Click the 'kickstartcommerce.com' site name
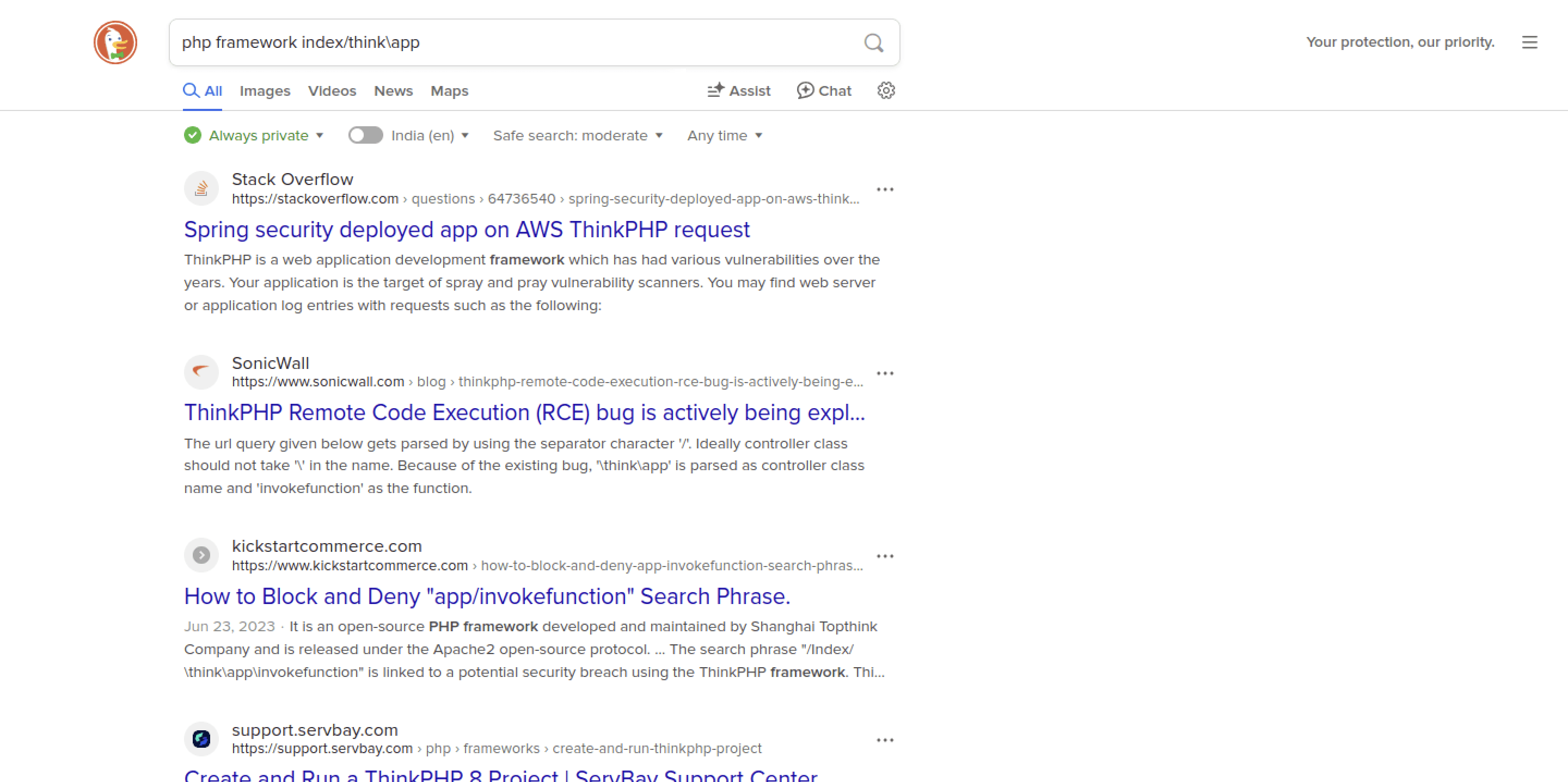1568x782 pixels. (x=327, y=546)
